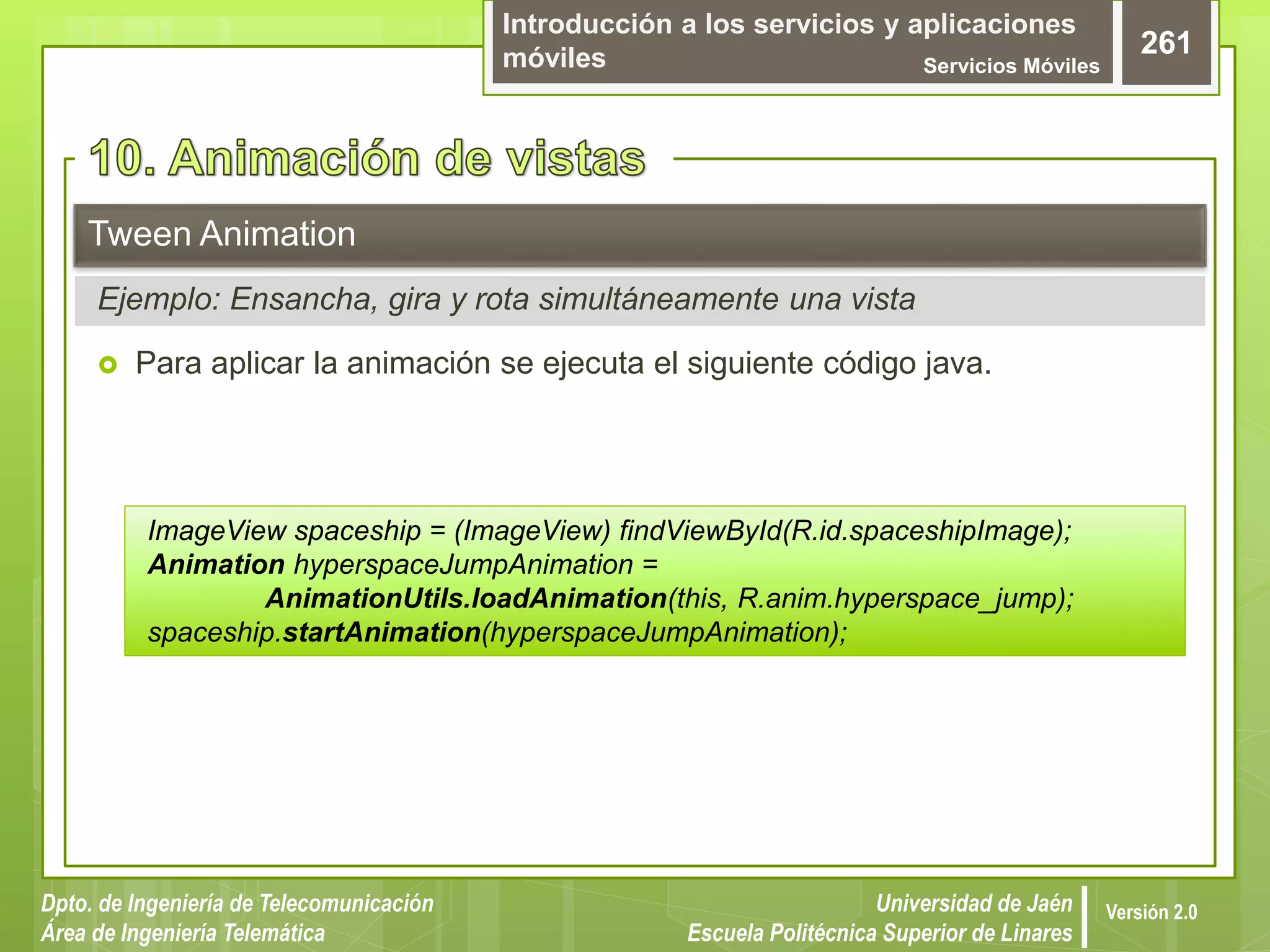Screen dimensions: 1270x952
Task: Click the slide number 261
Action: 1165,43
